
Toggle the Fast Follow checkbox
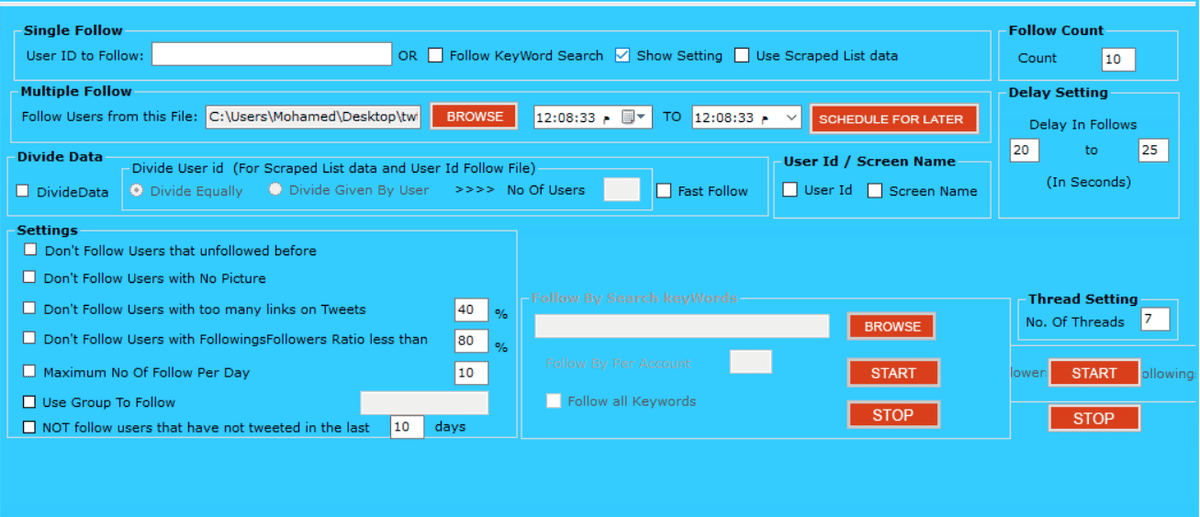pos(664,190)
